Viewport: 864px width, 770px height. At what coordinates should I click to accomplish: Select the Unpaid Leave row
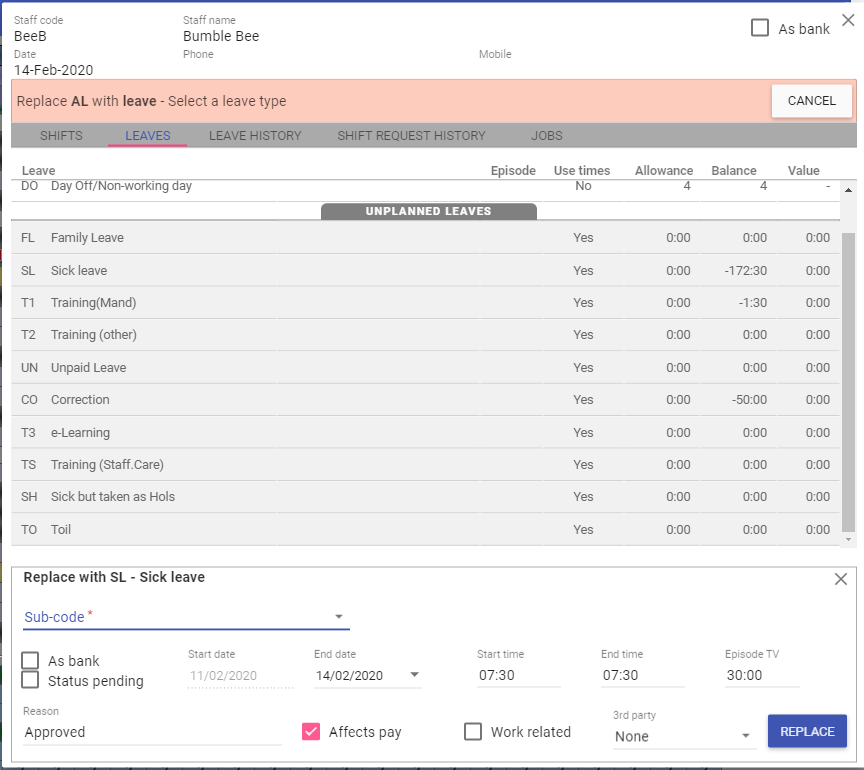click(x=300, y=367)
